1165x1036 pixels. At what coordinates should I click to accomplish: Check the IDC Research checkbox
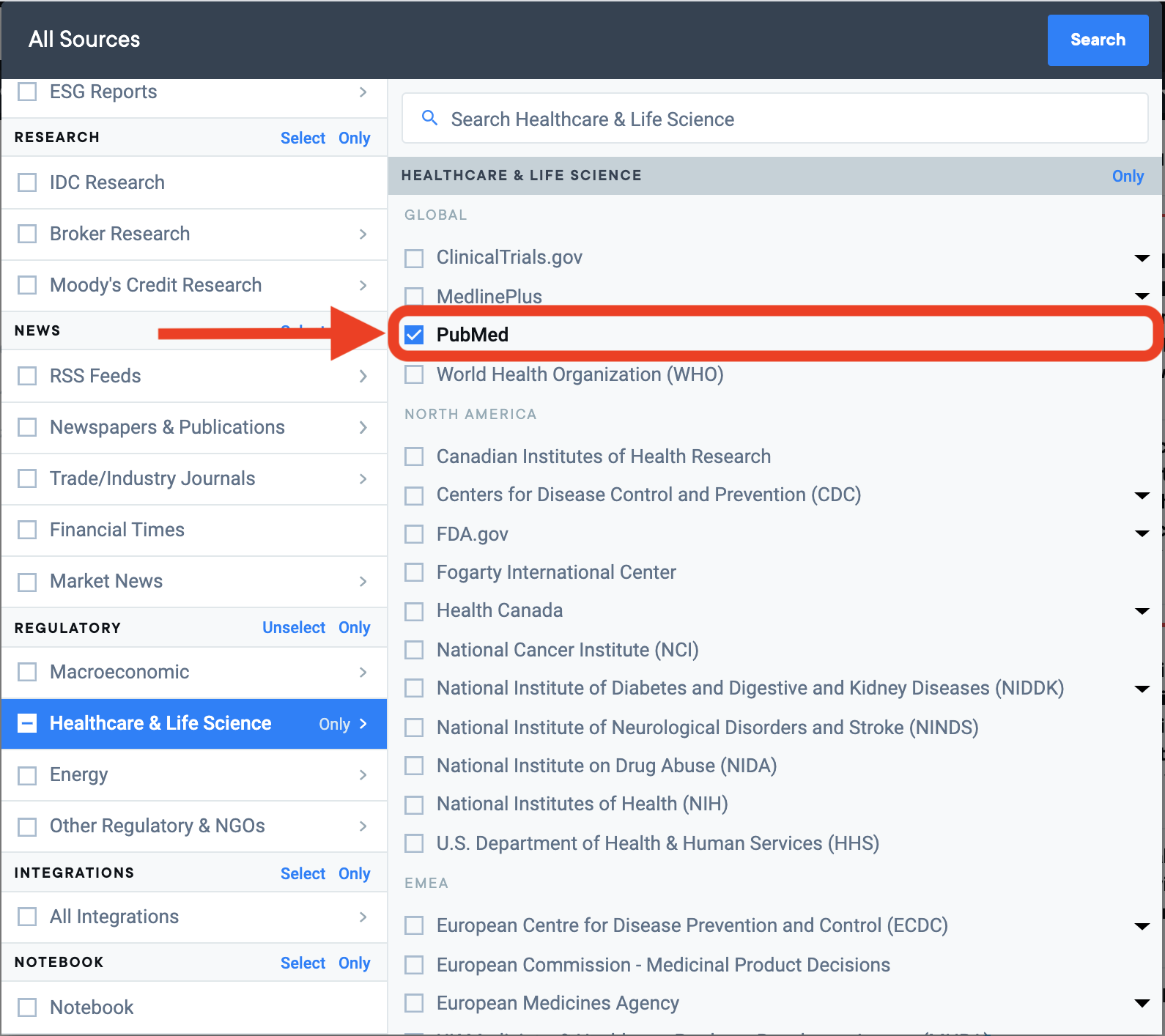pos(27,182)
